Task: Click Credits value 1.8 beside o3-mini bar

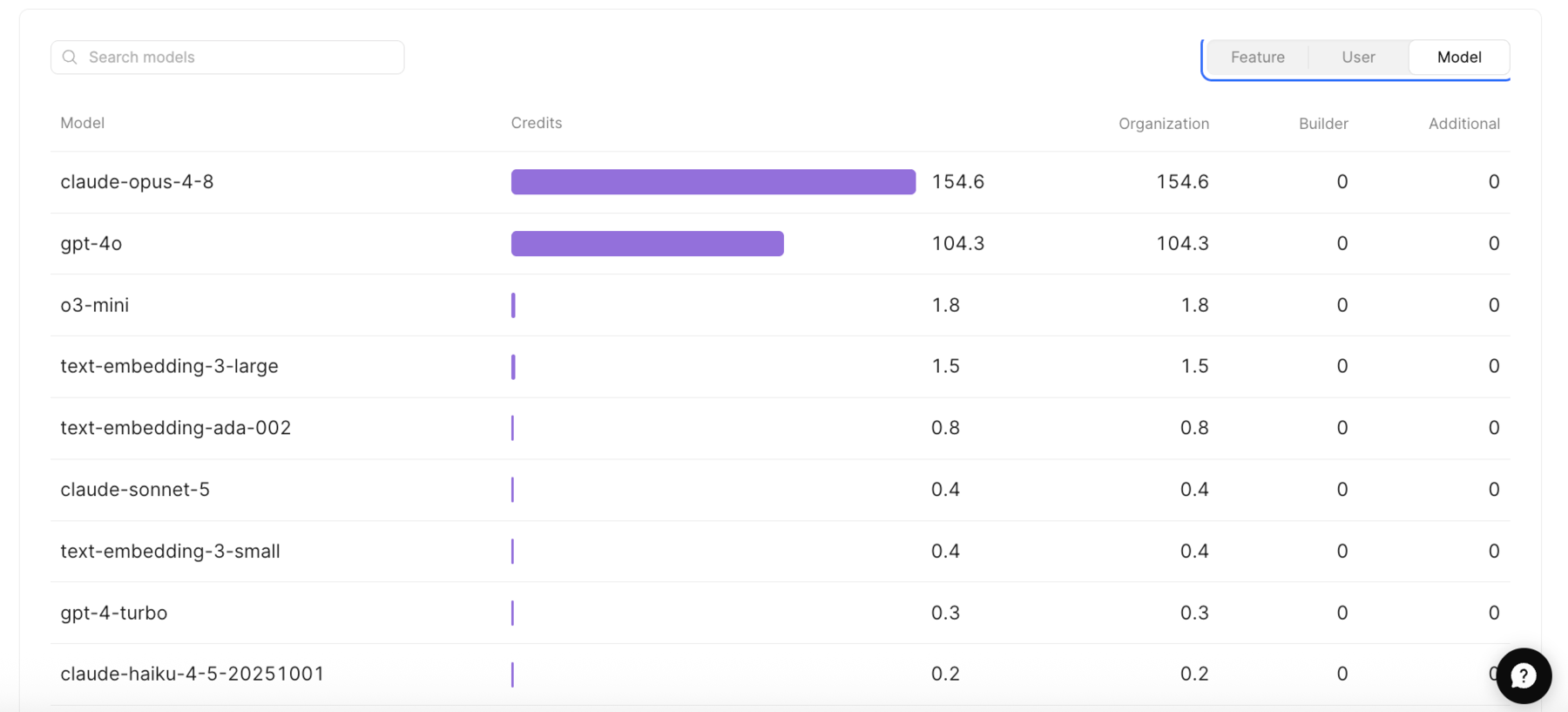Action: pyautogui.click(x=946, y=305)
